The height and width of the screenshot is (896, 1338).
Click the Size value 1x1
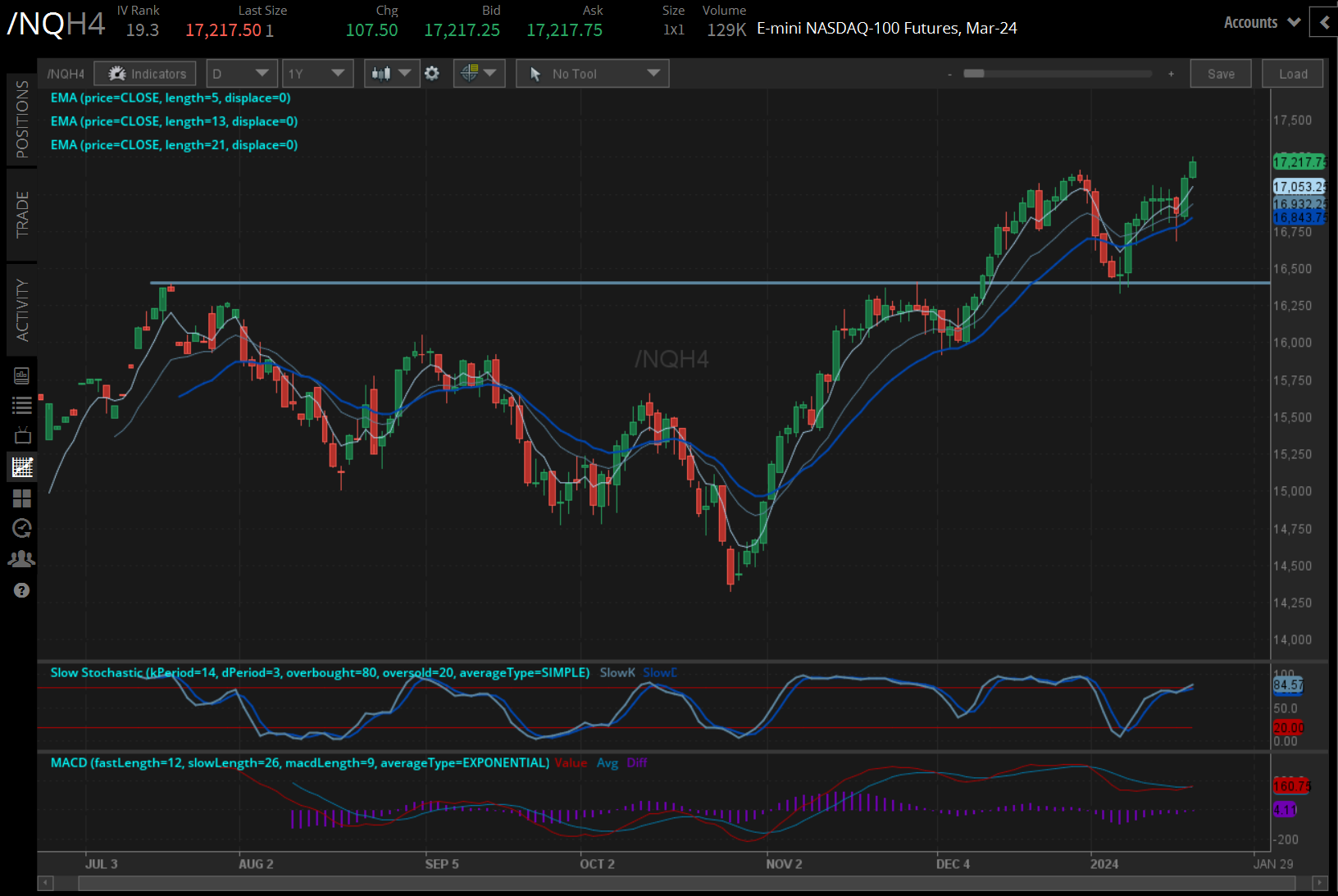pyautogui.click(x=674, y=30)
